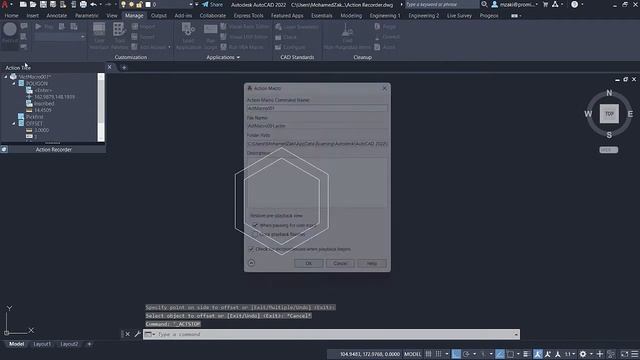The height and width of the screenshot is (360, 640).
Task: Click the command line input field
Action: tap(335, 334)
